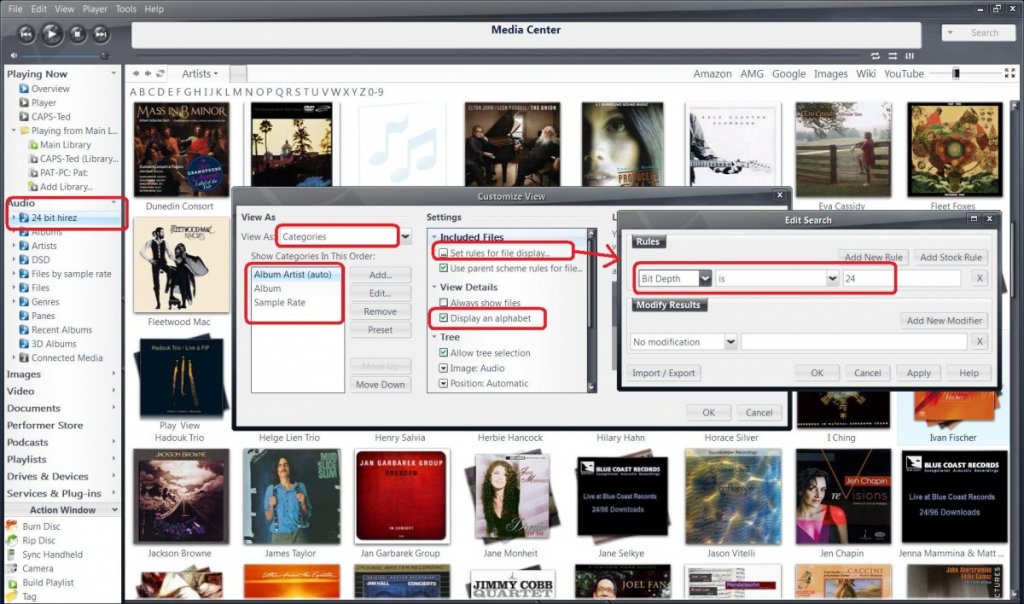1024x604 pixels.
Task: Start playback with the Play button
Action: pyautogui.click(x=52, y=33)
